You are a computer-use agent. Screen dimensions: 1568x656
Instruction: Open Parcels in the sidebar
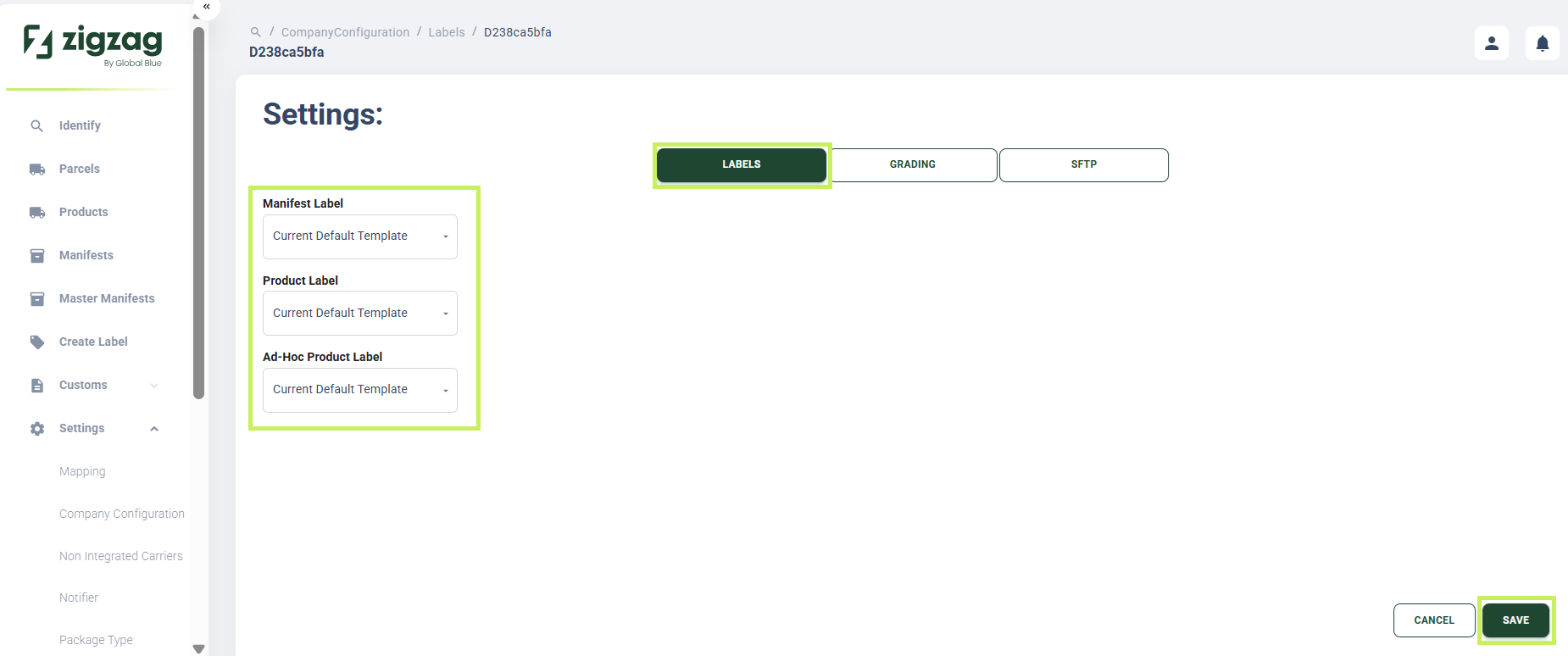[80, 169]
